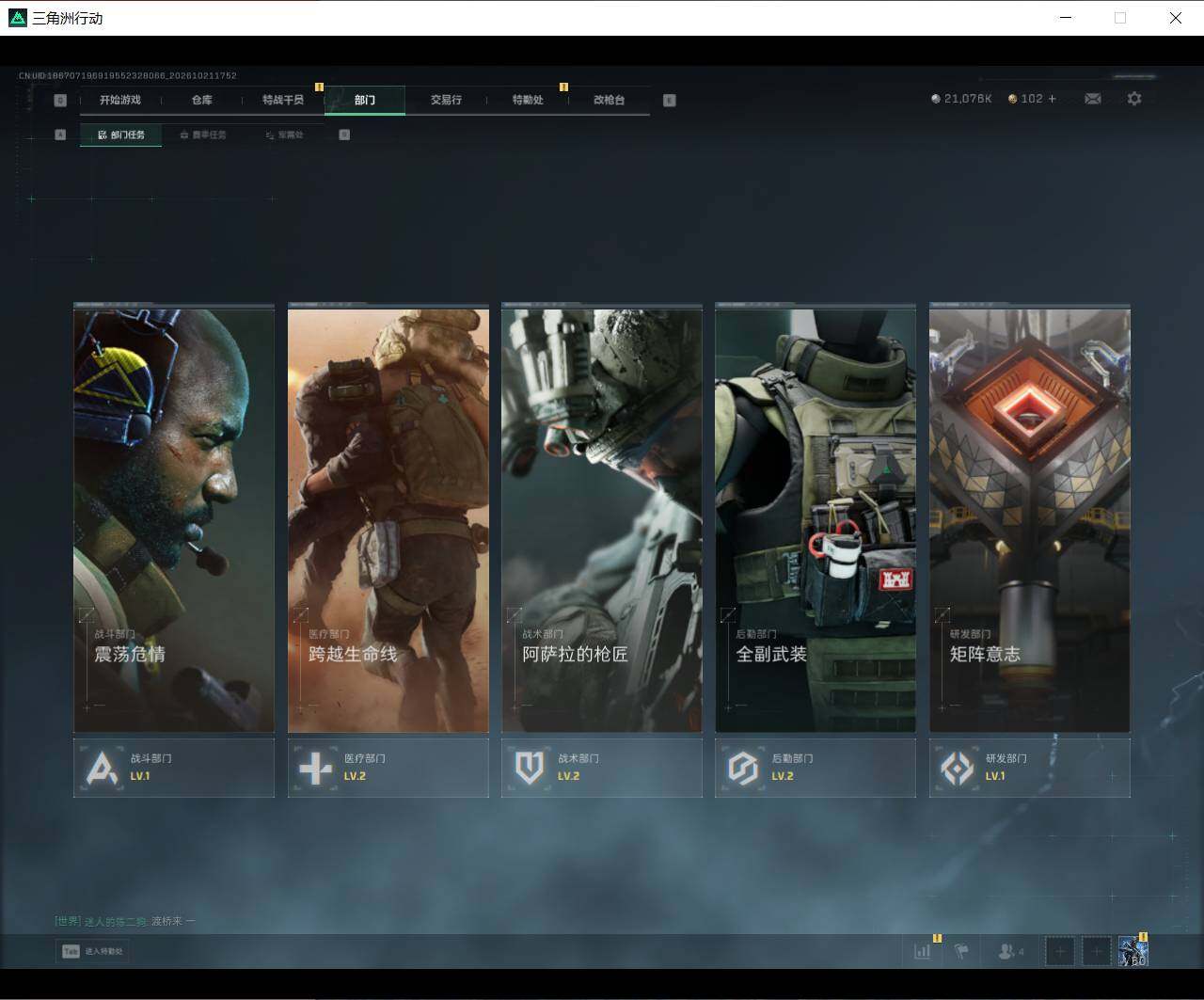Open the 阿萨拉的枪匠 tactical department card
The height and width of the screenshot is (1000, 1204).
pyautogui.click(x=602, y=518)
